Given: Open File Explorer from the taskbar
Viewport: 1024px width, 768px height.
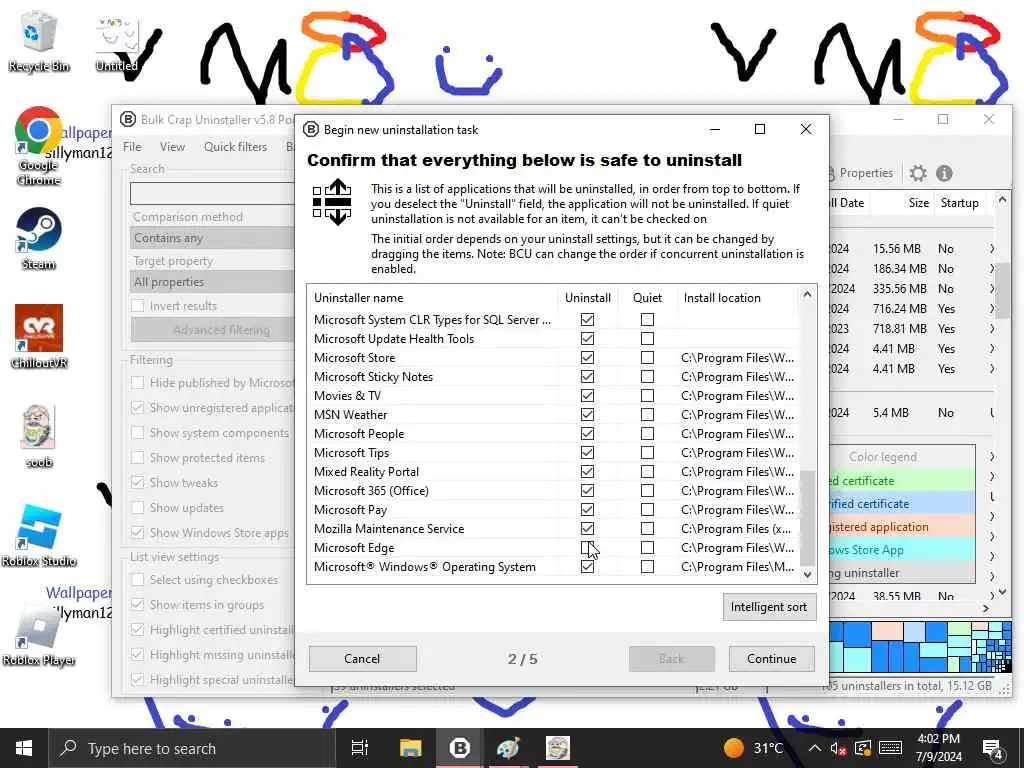Looking at the screenshot, I should [x=411, y=748].
